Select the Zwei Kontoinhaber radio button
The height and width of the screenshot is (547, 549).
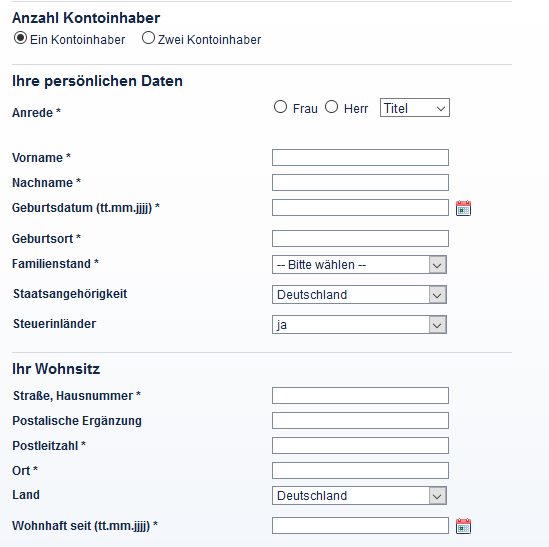[x=148, y=38]
